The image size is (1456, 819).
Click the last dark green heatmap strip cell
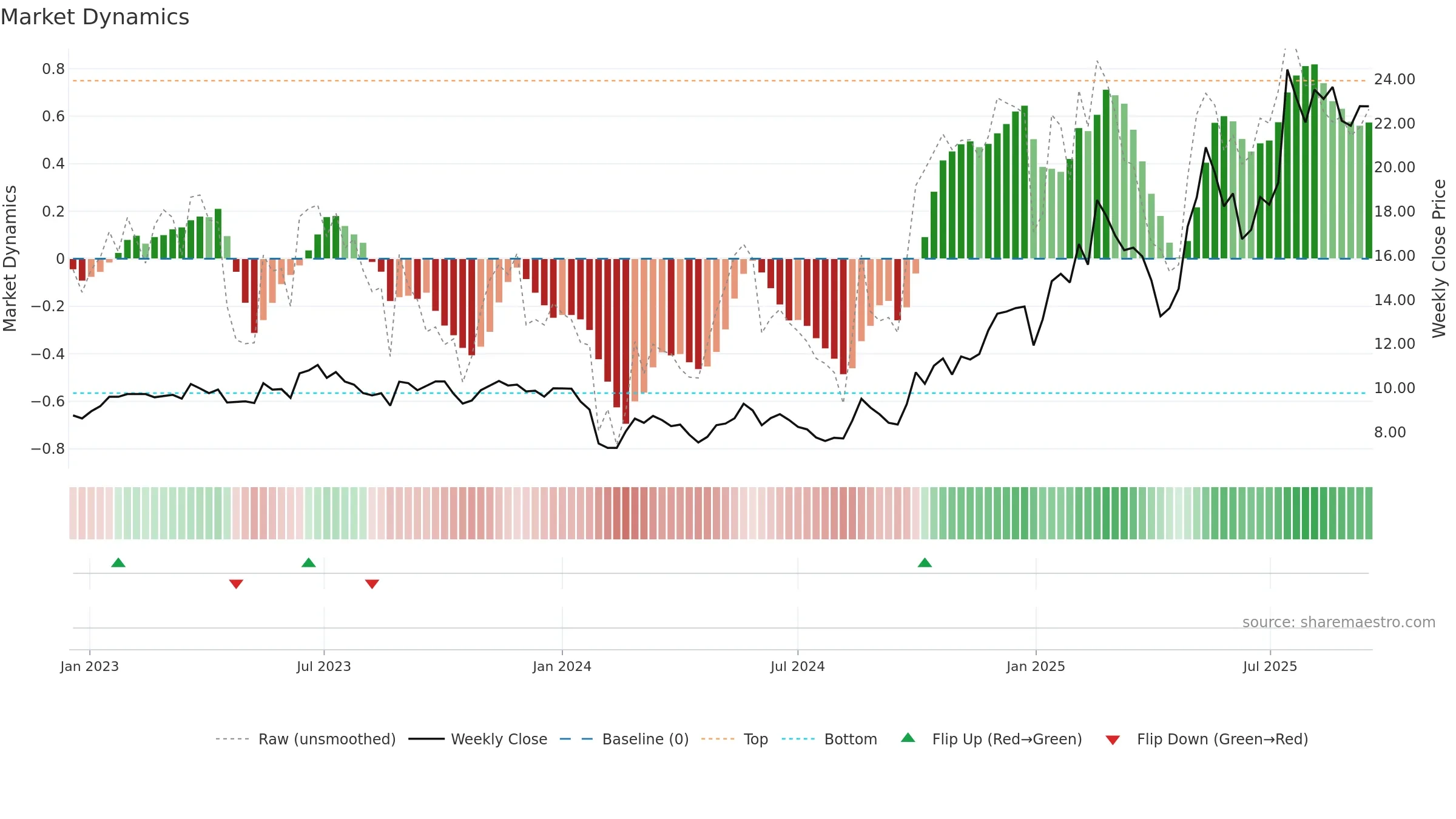coord(1369,513)
